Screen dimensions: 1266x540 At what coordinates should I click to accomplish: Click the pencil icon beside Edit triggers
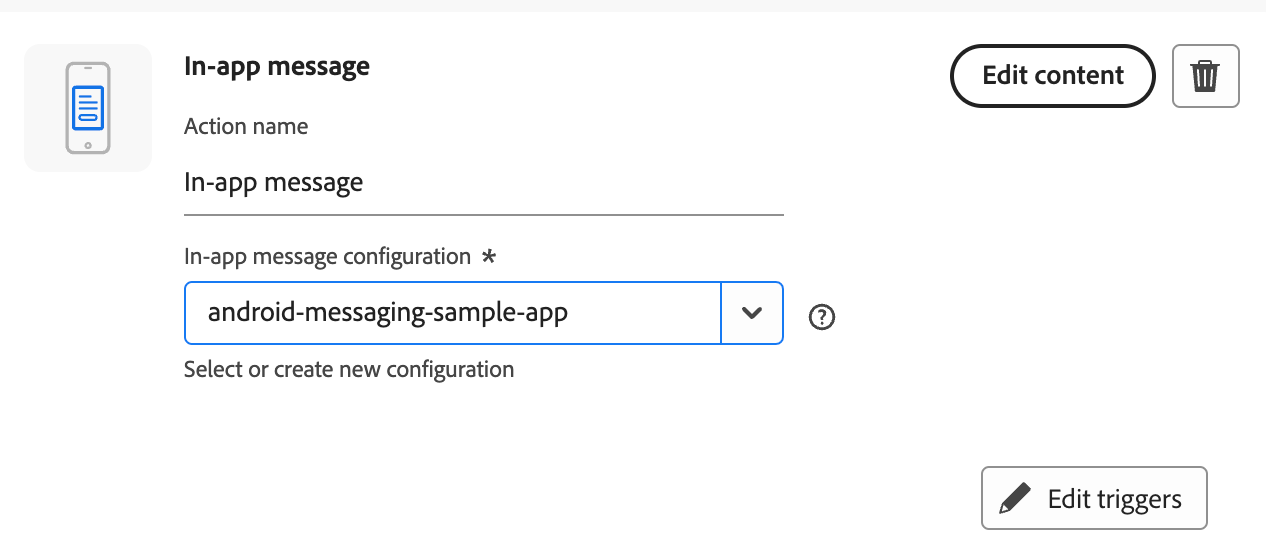tap(1014, 498)
